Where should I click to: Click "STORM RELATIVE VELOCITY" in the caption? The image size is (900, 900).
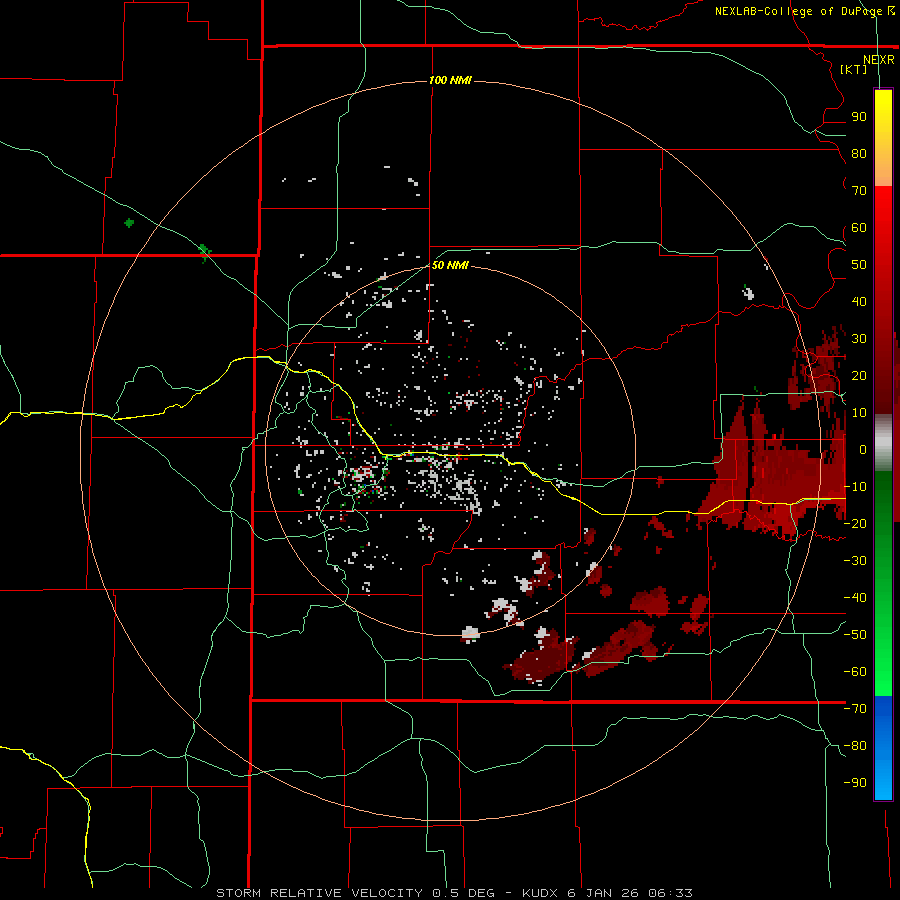point(319,893)
